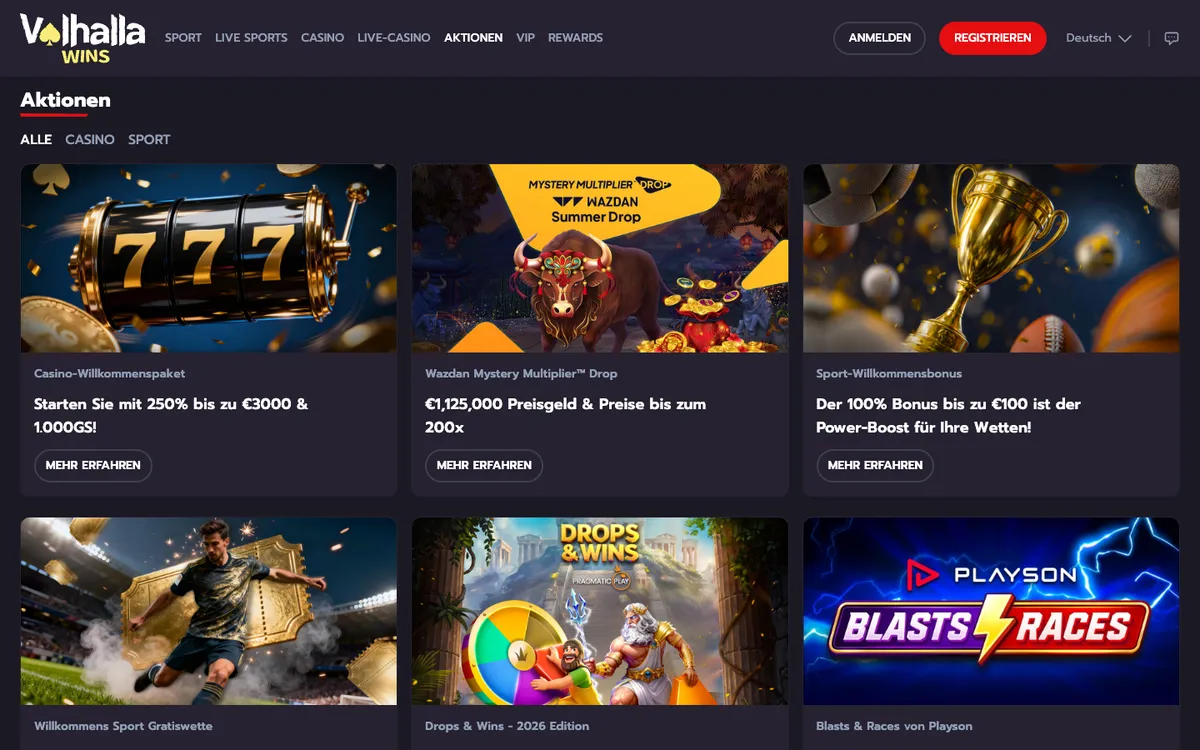This screenshot has width=1200, height=750.
Task: Click the ANMELDEN login button
Action: pos(879,38)
